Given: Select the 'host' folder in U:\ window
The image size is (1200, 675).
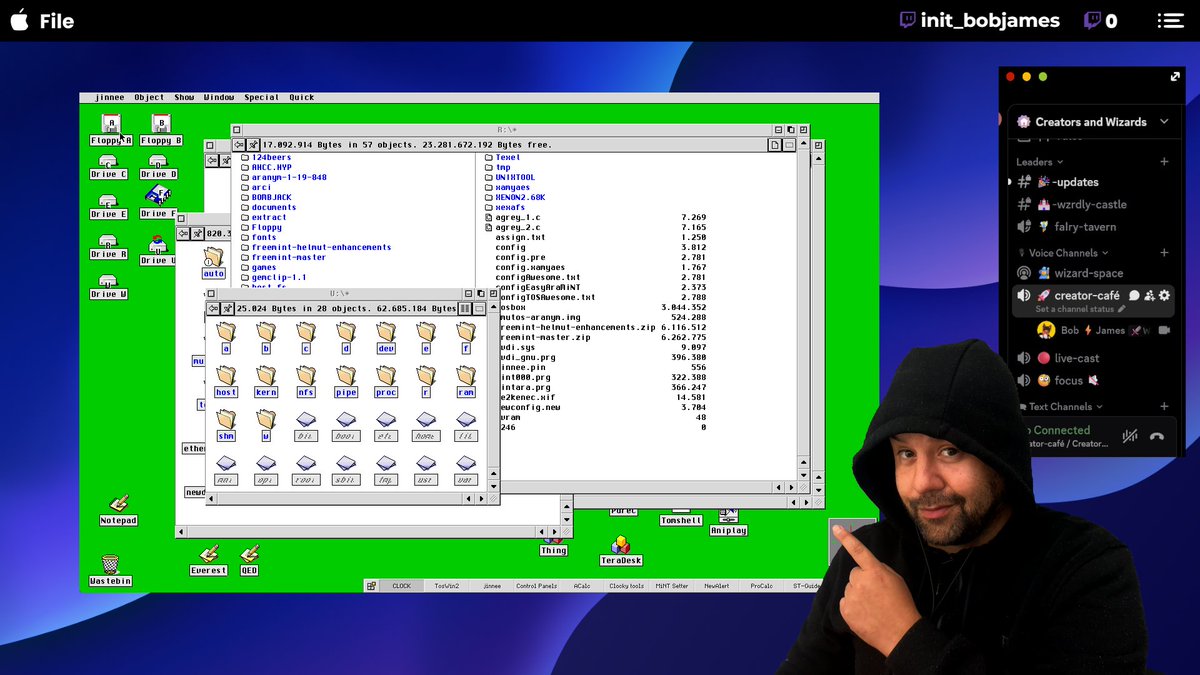Looking at the screenshot, I should point(226,381).
